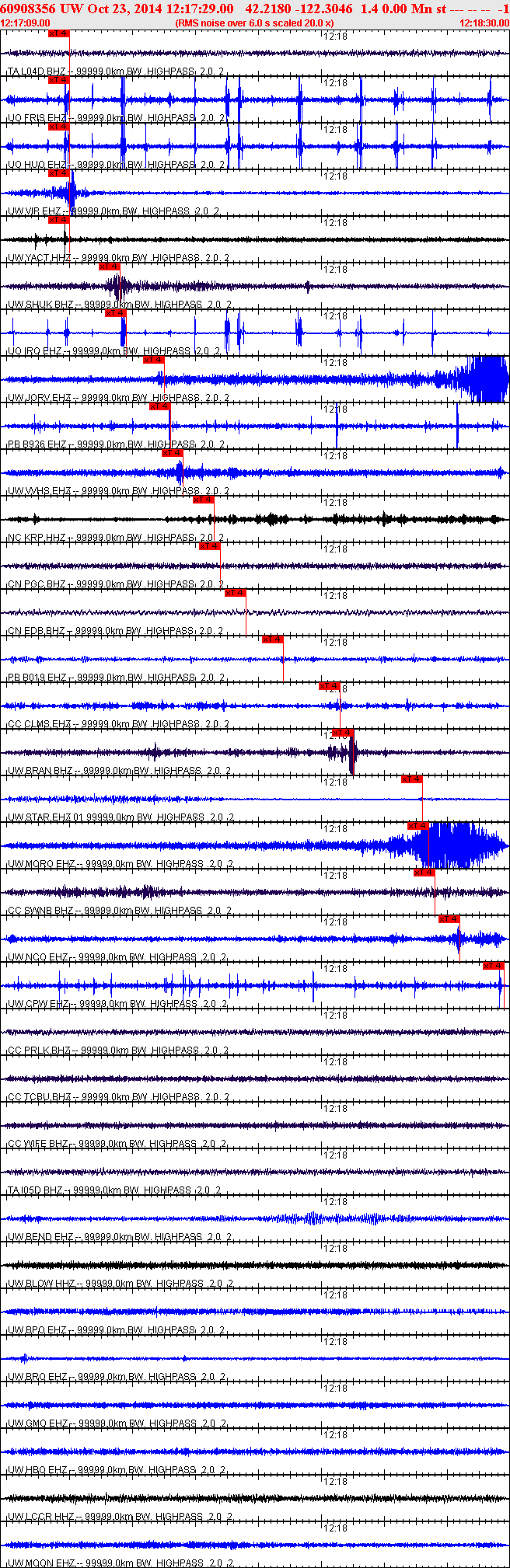Select the UW SHUK BHZ station label
The image size is (510, 1568).
[x=40, y=305]
